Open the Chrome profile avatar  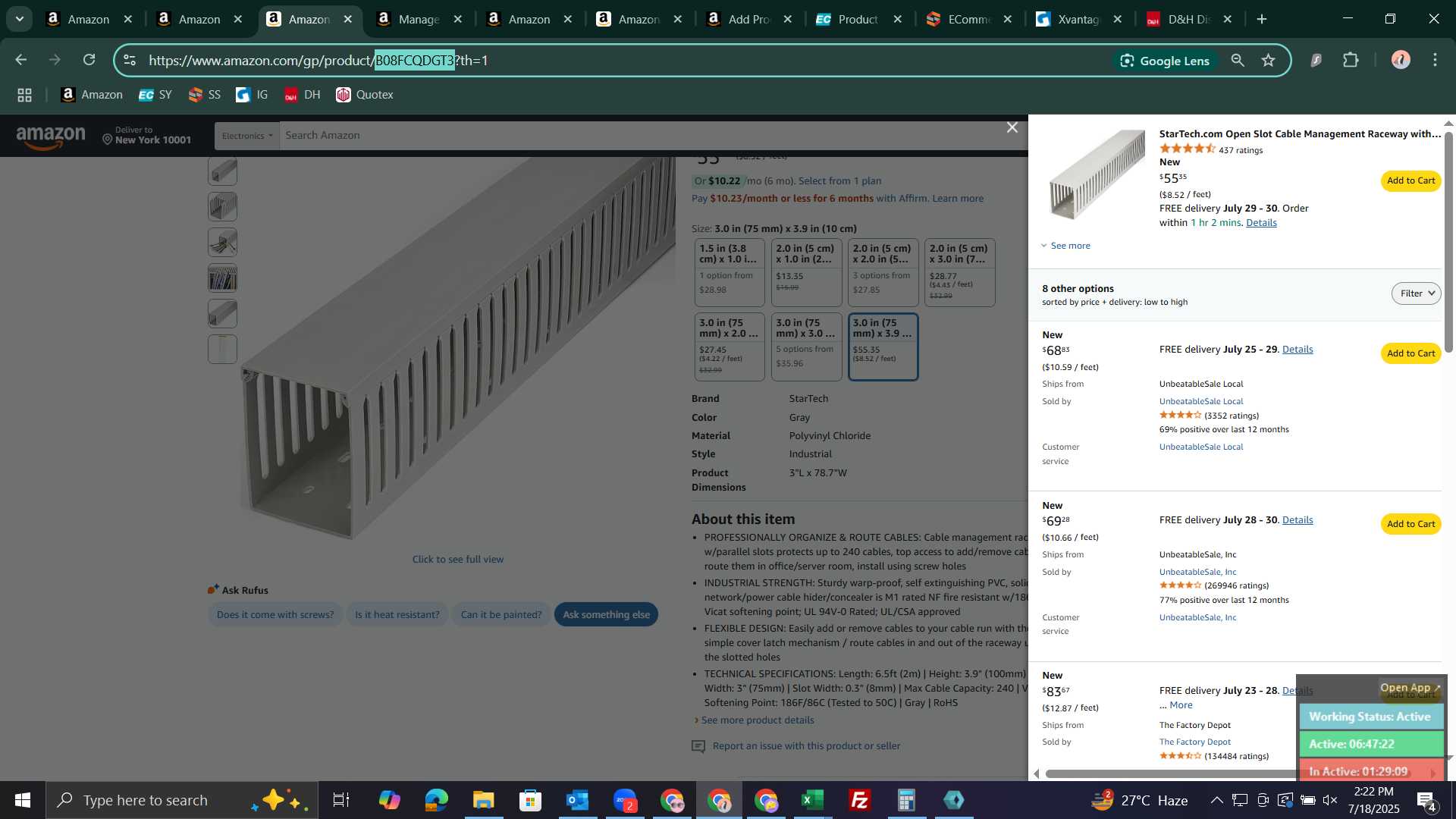point(1401,60)
